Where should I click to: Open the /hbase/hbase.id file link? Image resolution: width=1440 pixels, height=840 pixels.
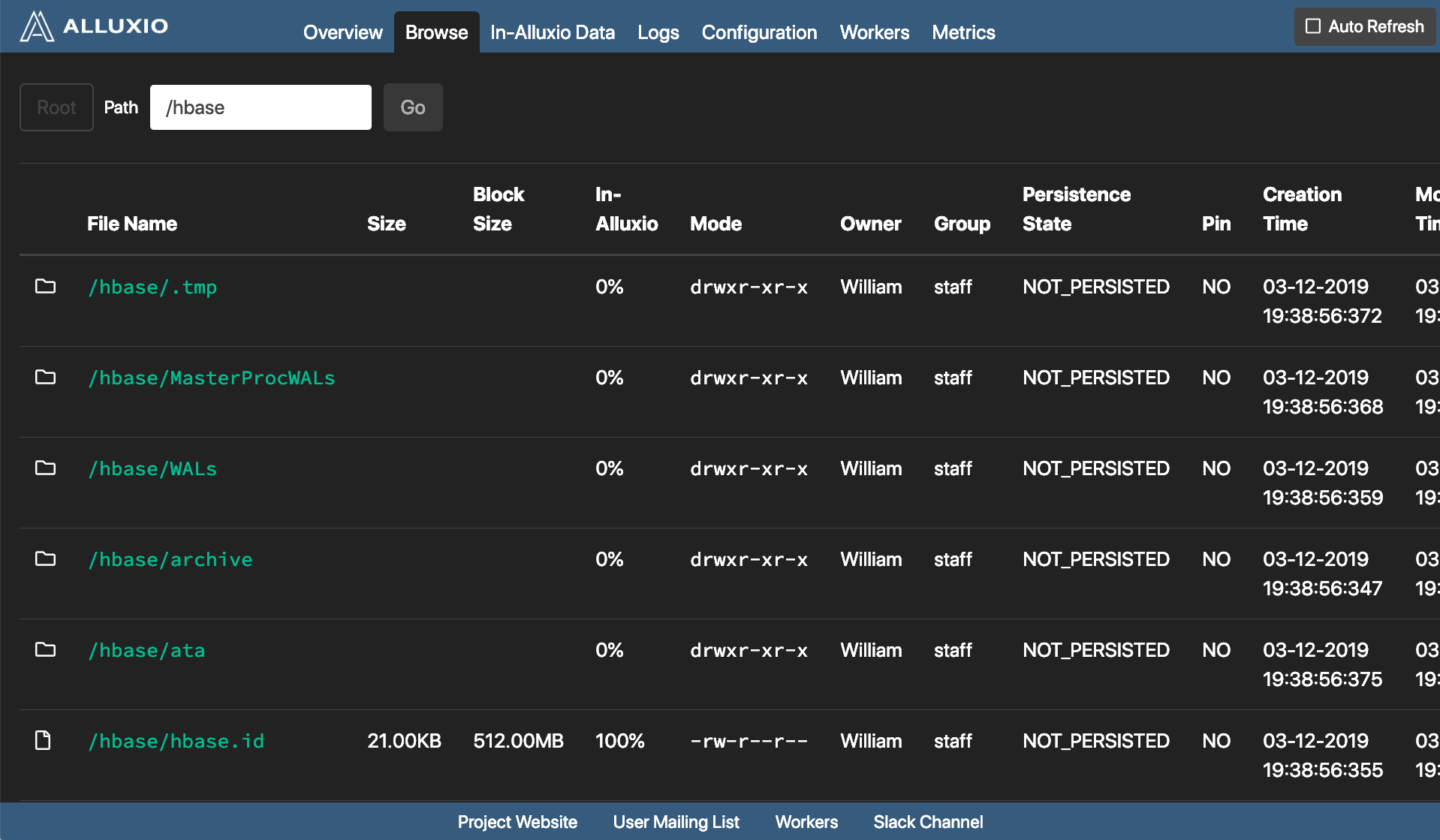[176, 741]
